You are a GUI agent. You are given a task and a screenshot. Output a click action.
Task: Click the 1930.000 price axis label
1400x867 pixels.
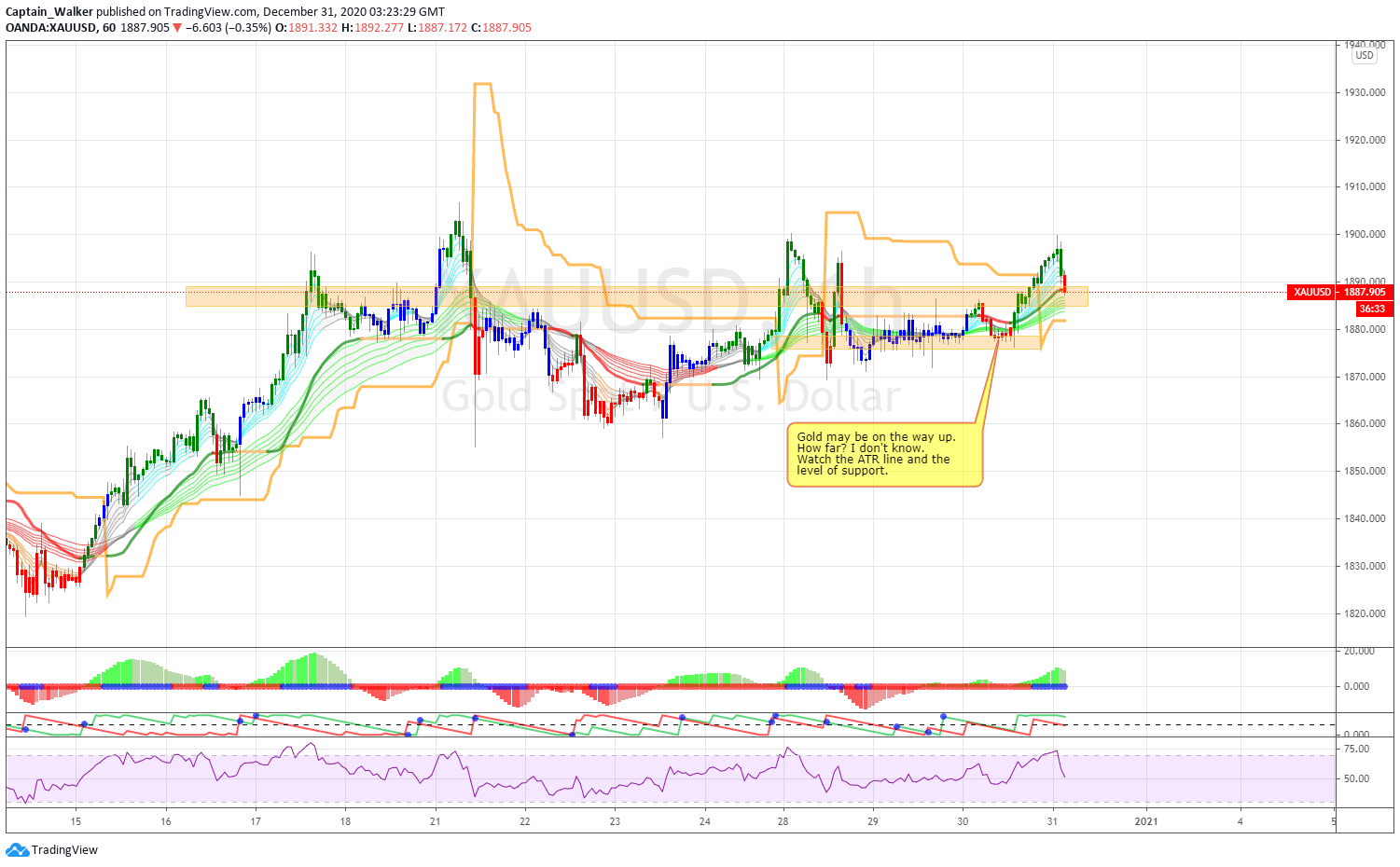[x=1364, y=92]
